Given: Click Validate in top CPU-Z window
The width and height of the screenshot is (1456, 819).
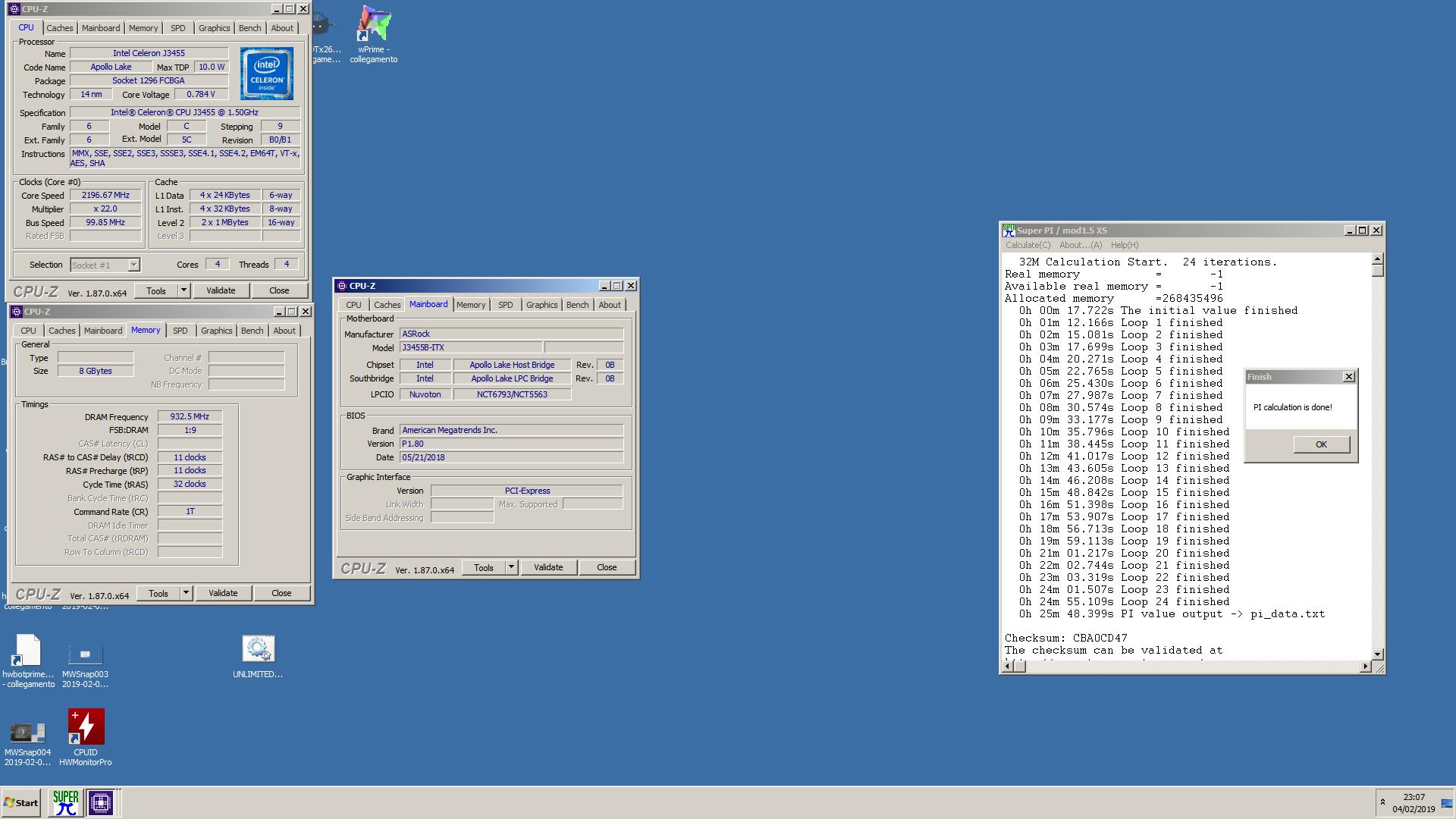Looking at the screenshot, I should (x=221, y=290).
